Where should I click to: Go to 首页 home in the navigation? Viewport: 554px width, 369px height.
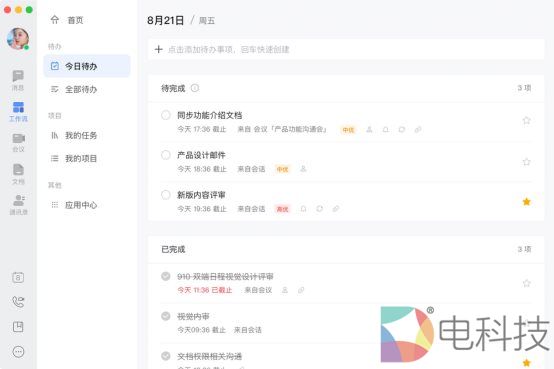67,20
